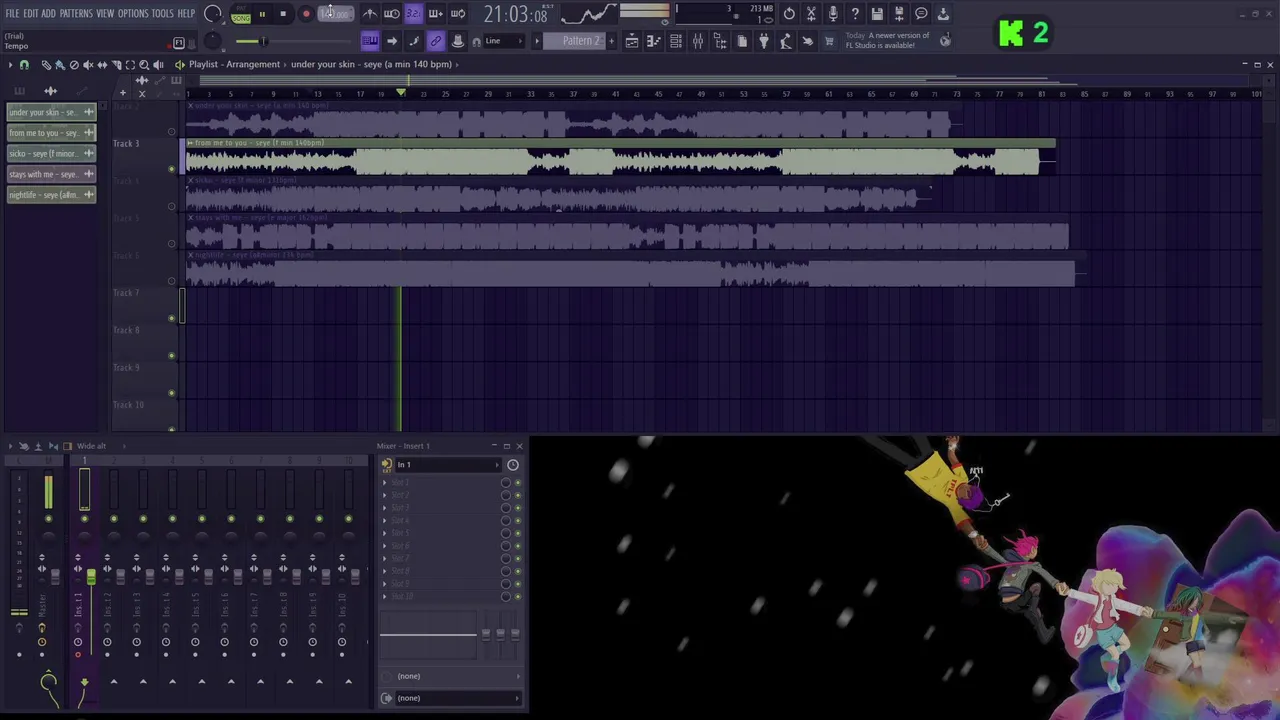This screenshot has height=720, width=1280.
Task: Select the playlist Zoom tool
Action: tap(144, 64)
